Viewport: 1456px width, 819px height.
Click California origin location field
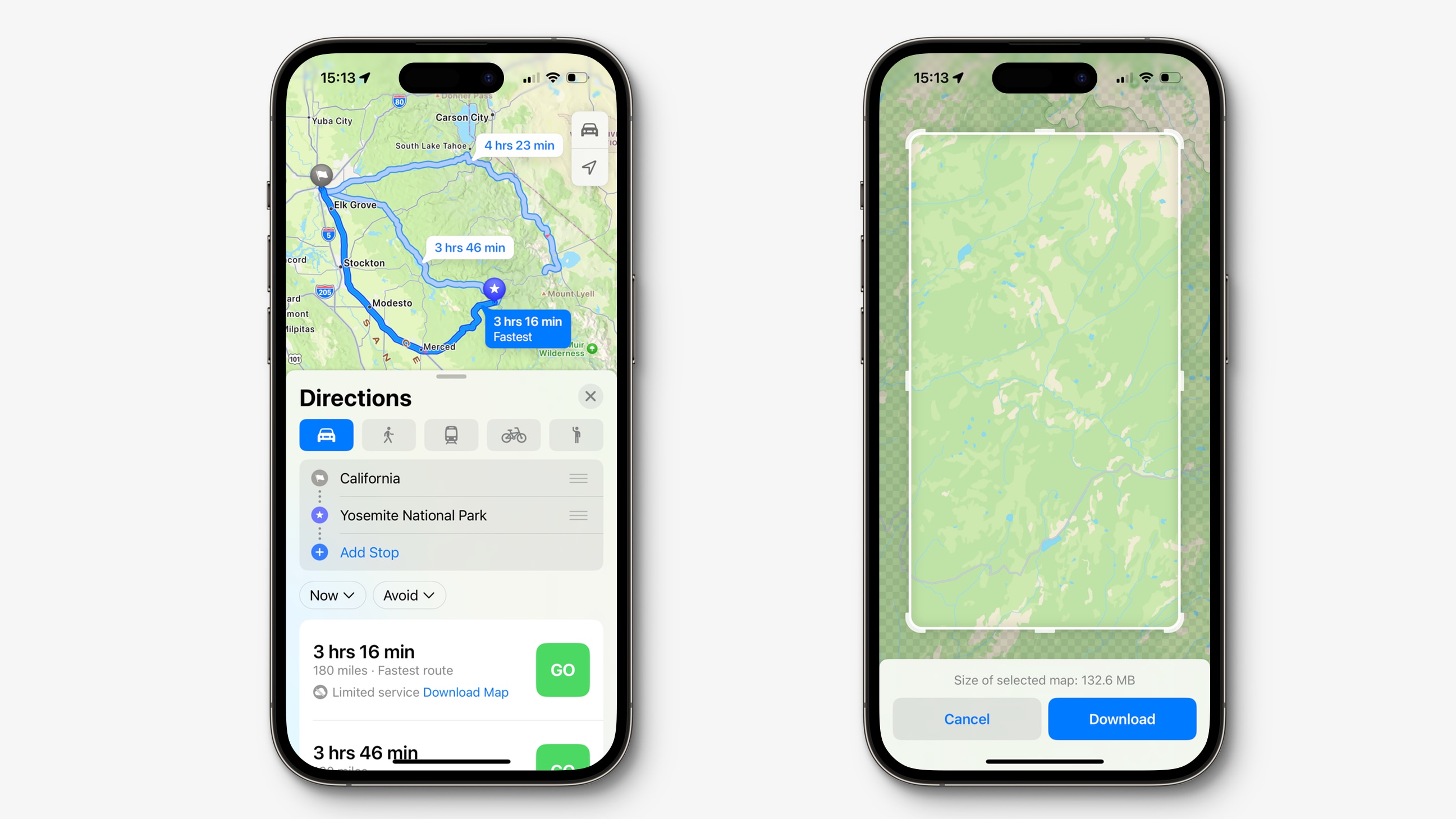pyautogui.click(x=449, y=479)
